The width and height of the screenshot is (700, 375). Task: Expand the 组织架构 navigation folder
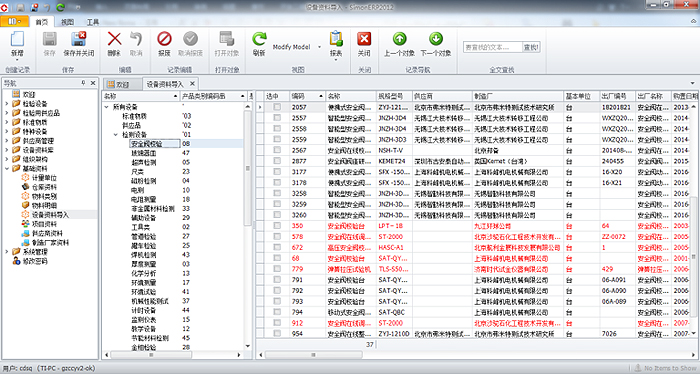coord(6,159)
